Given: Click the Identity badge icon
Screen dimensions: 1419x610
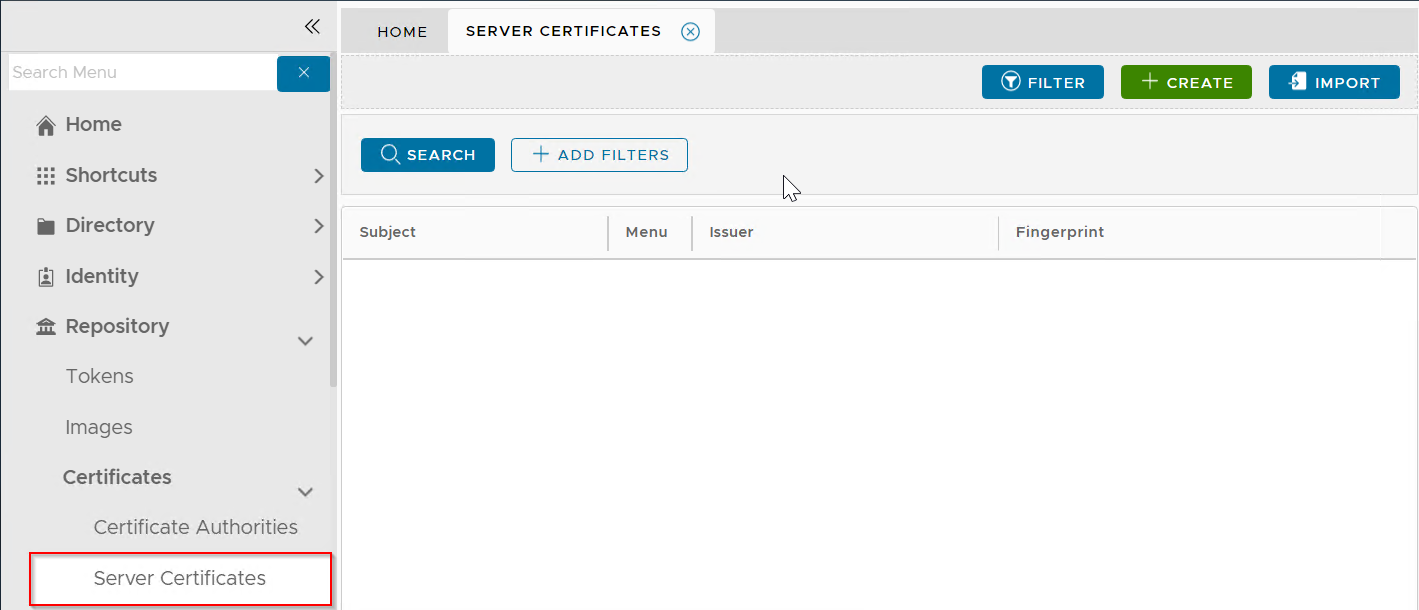Looking at the screenshot, I should click(x=45, y=277).
